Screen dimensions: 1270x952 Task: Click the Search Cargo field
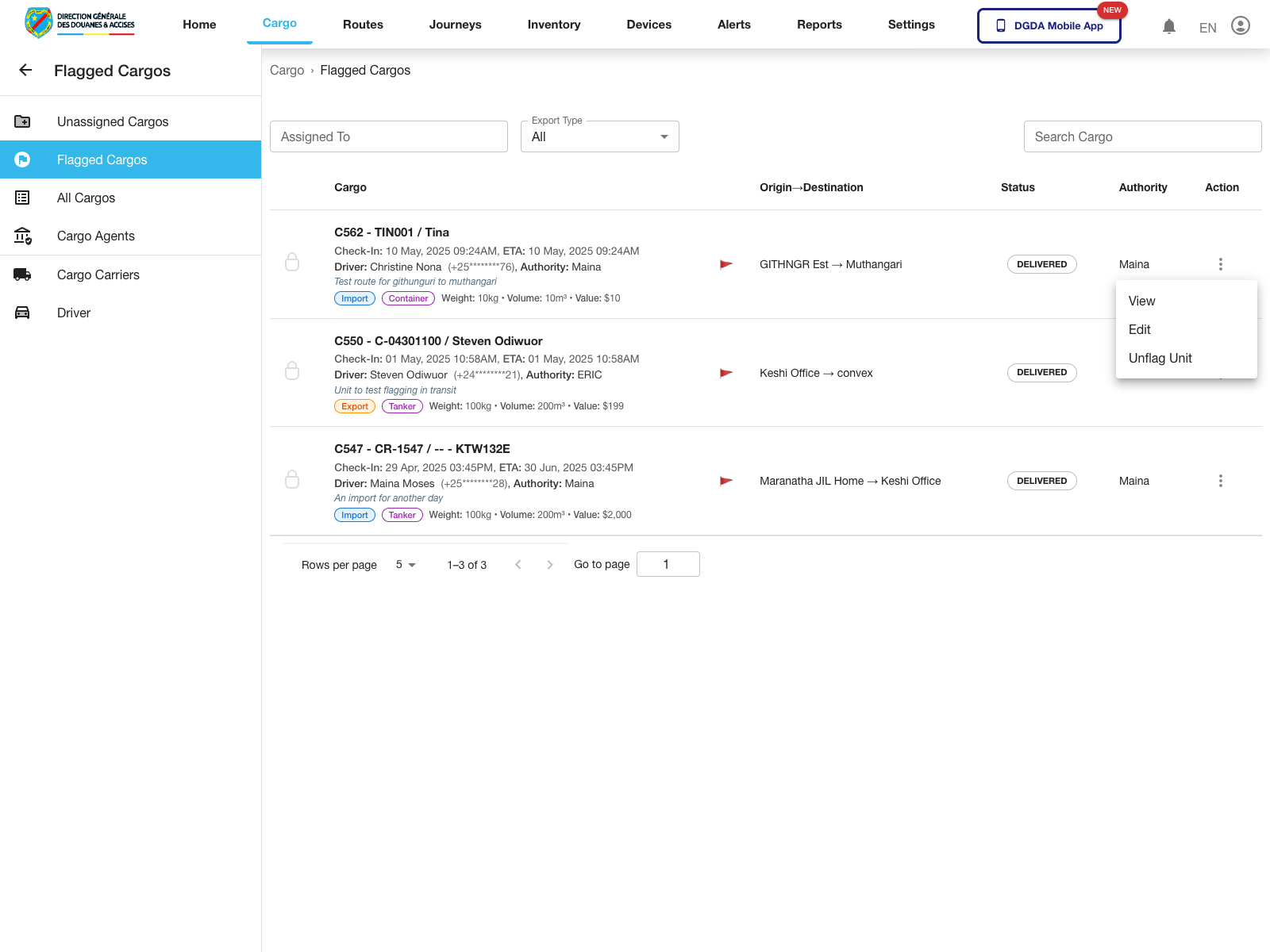pos(1142,136)
